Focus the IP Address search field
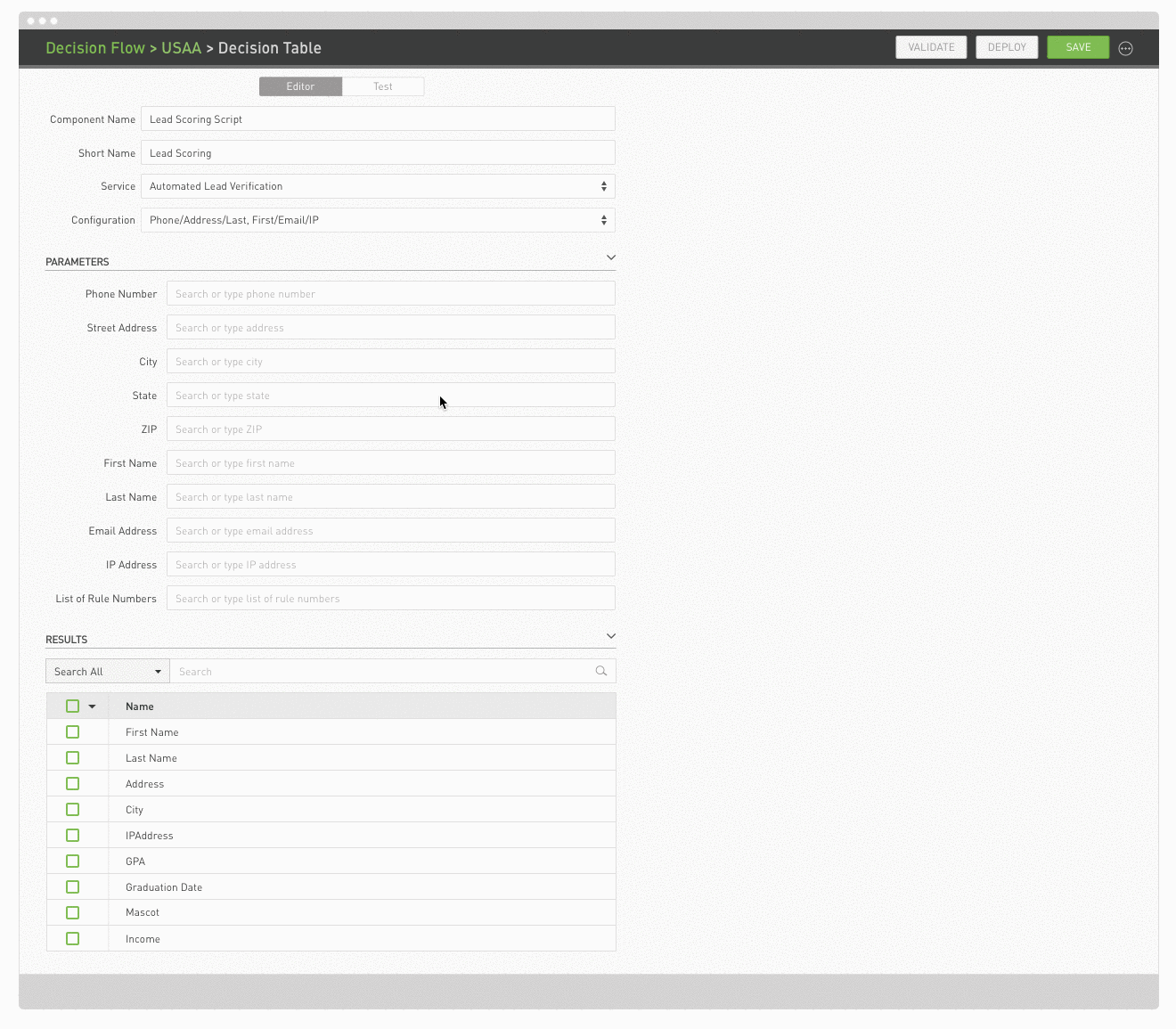This screenshot has height=1029, width=1176. pos(390,564)
